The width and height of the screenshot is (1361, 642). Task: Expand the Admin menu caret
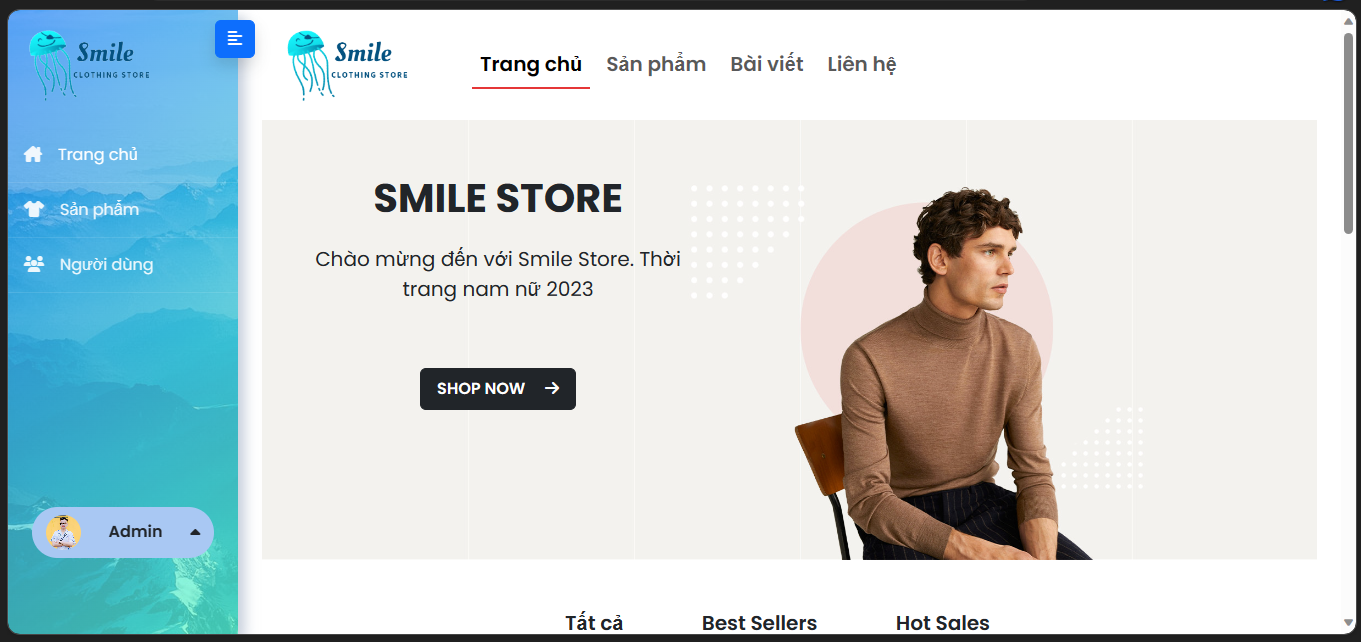(x=195, y=532)
